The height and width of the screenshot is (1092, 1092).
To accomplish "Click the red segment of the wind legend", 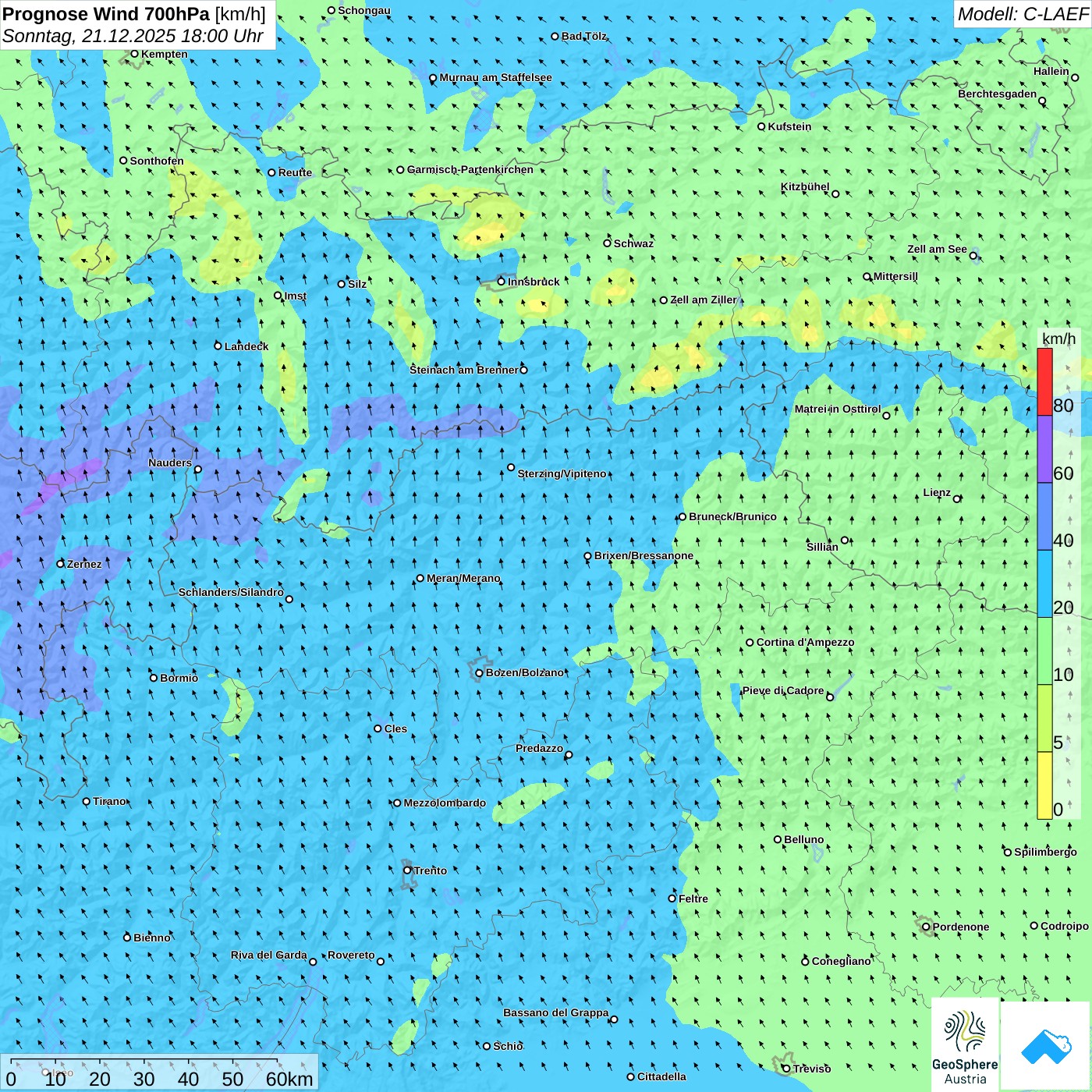I will pyautogui.click(x=1044, y=381).
